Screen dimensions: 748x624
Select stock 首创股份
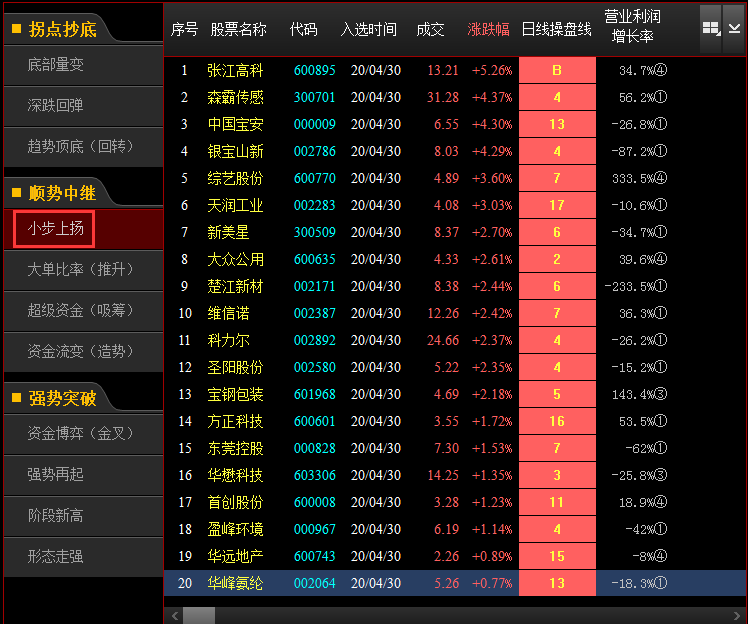[x=235, y=502]
